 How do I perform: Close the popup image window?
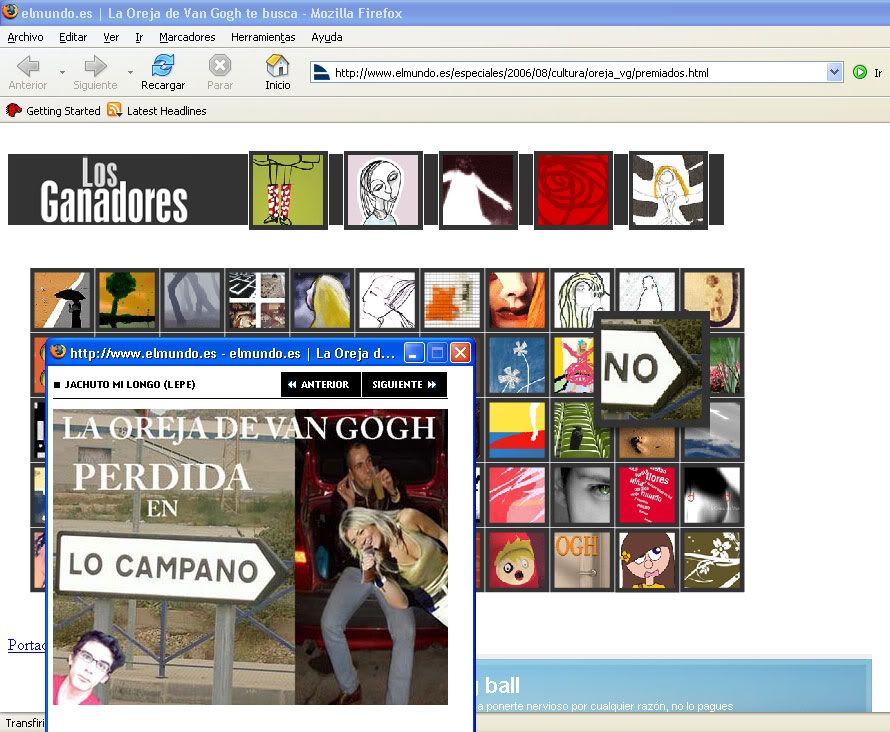460,353
